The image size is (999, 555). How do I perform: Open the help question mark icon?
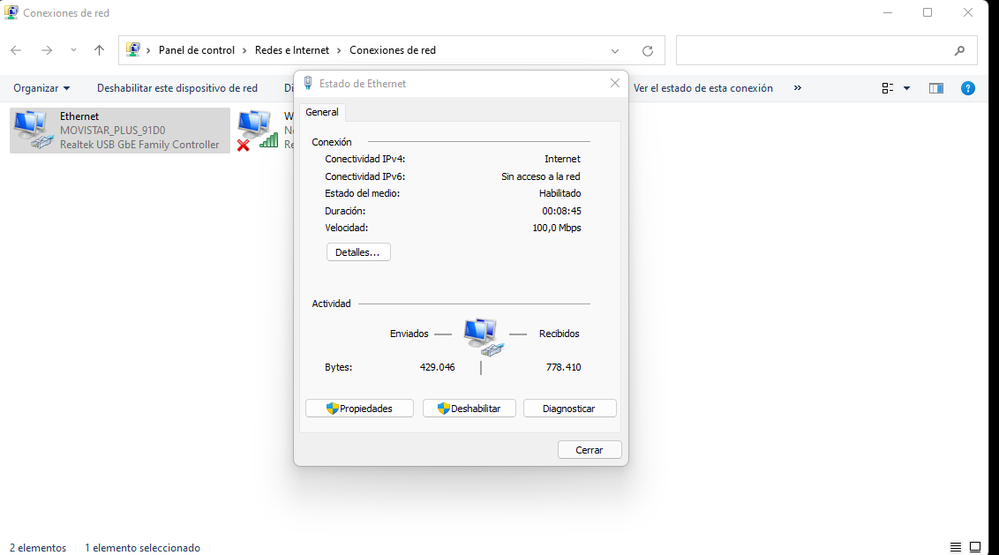(x=967, y=88)
